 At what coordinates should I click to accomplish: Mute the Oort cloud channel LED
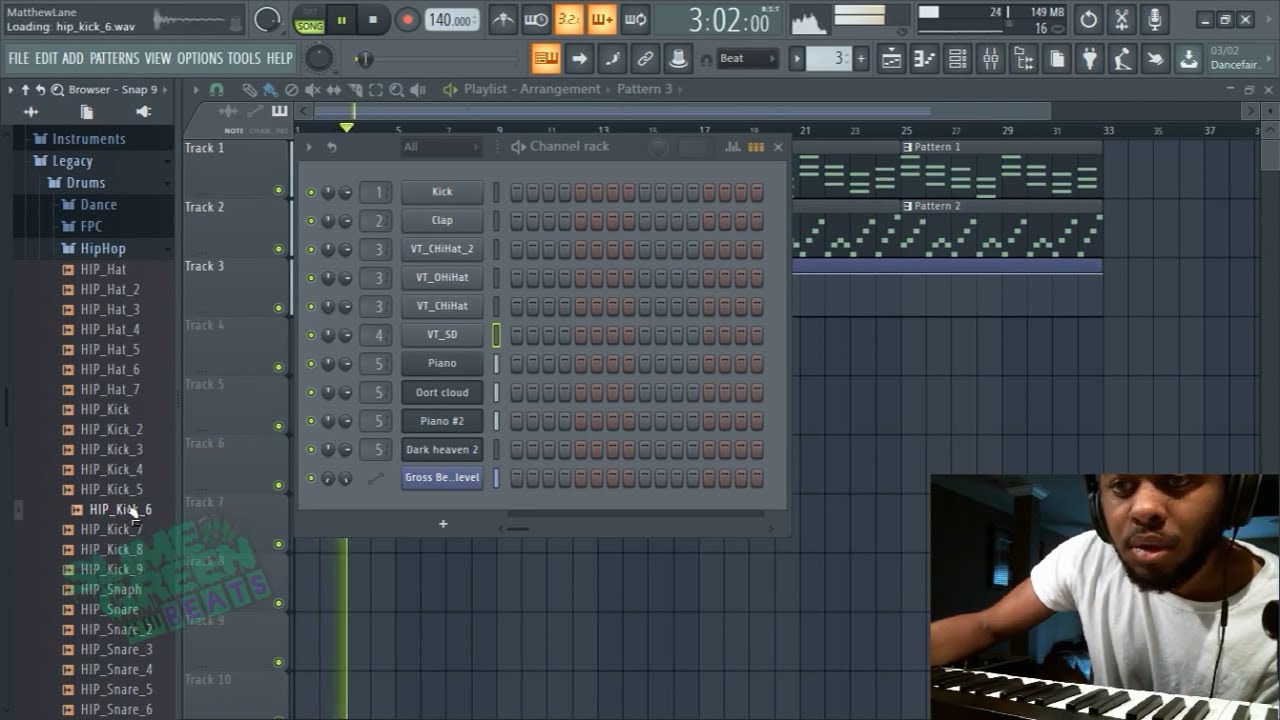pyautogui.click(x=311, y=393)
